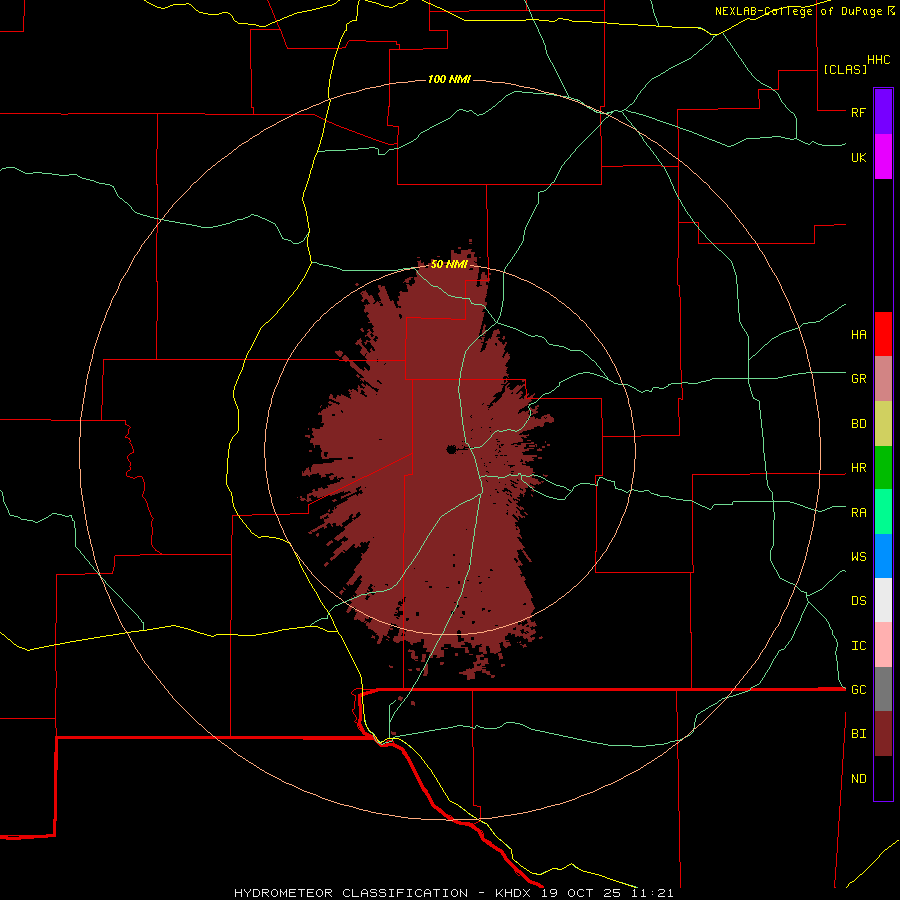900x900 pixels.
Task: Click the 'HHC' product label
Action: click(878, 60)
